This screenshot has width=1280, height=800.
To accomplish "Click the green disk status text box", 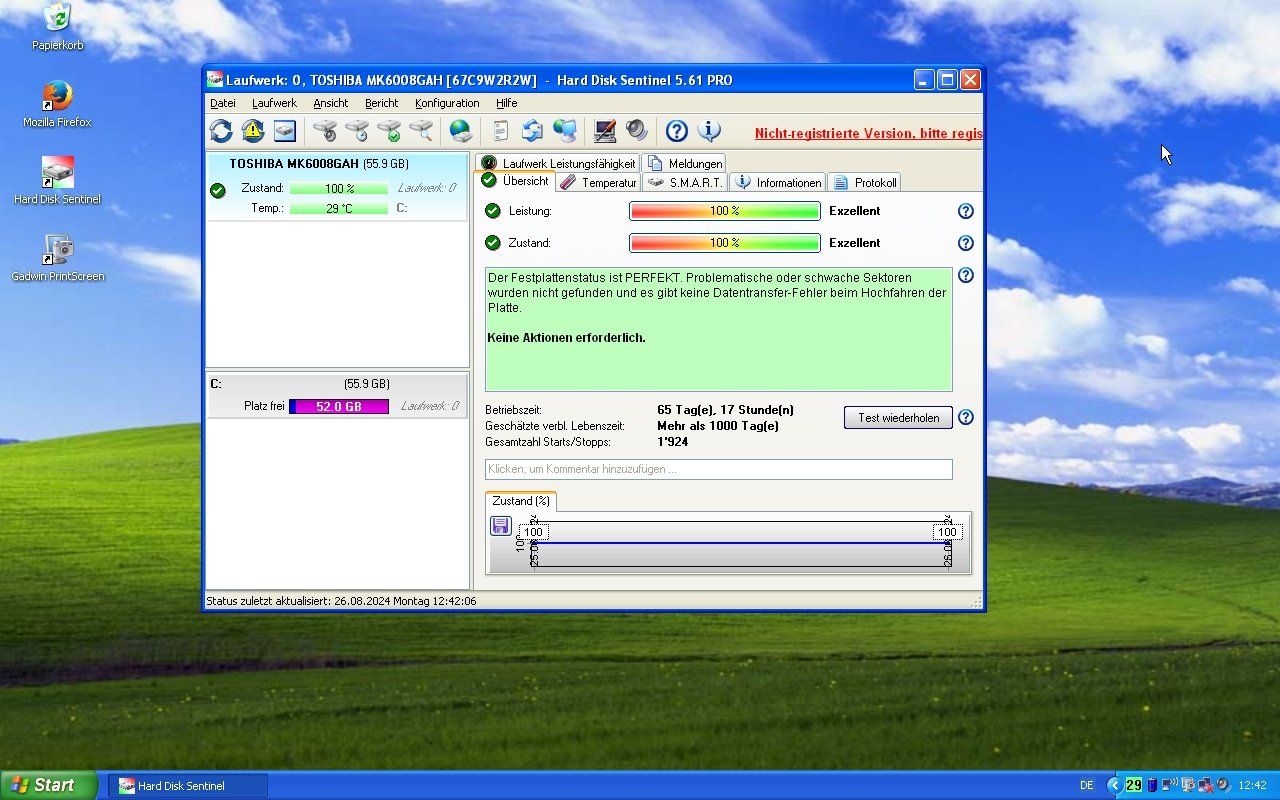I will 718,329.
